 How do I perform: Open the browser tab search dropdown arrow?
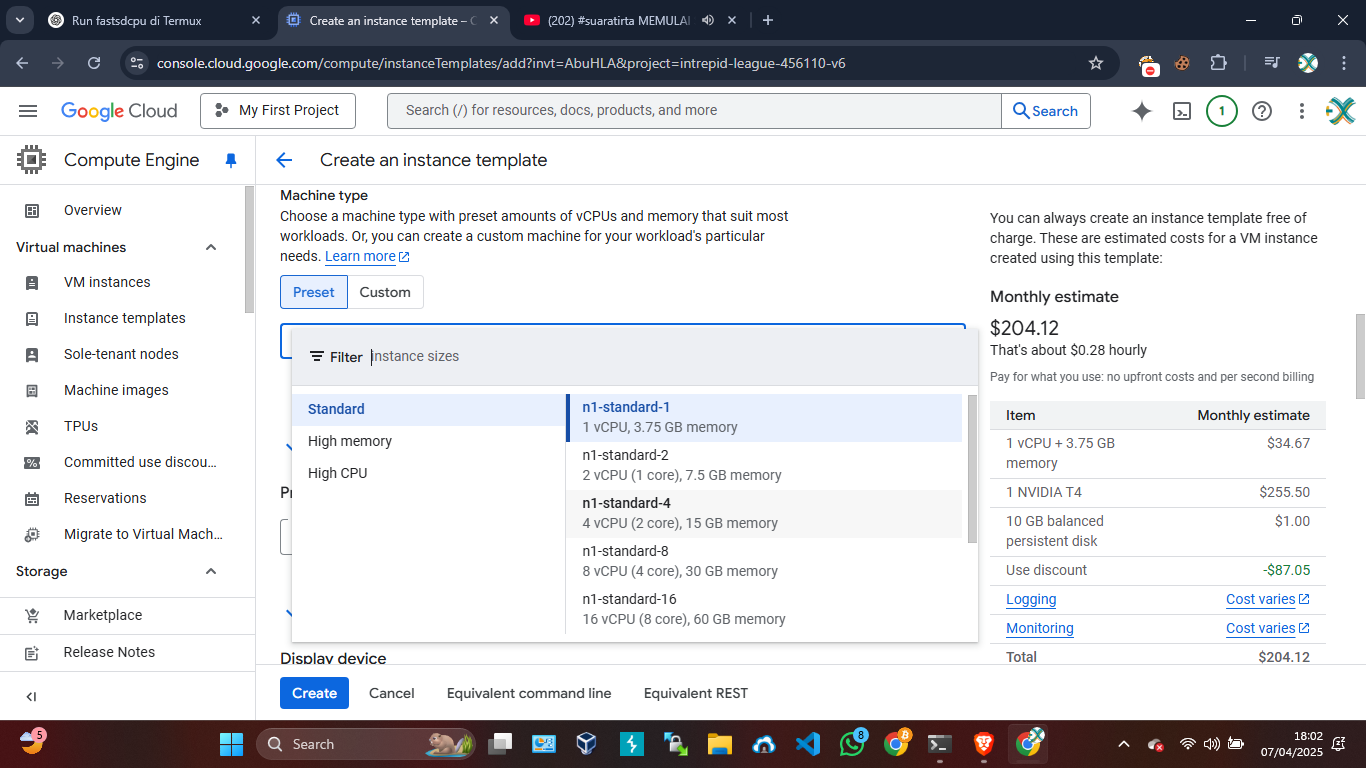coord(21,20)
